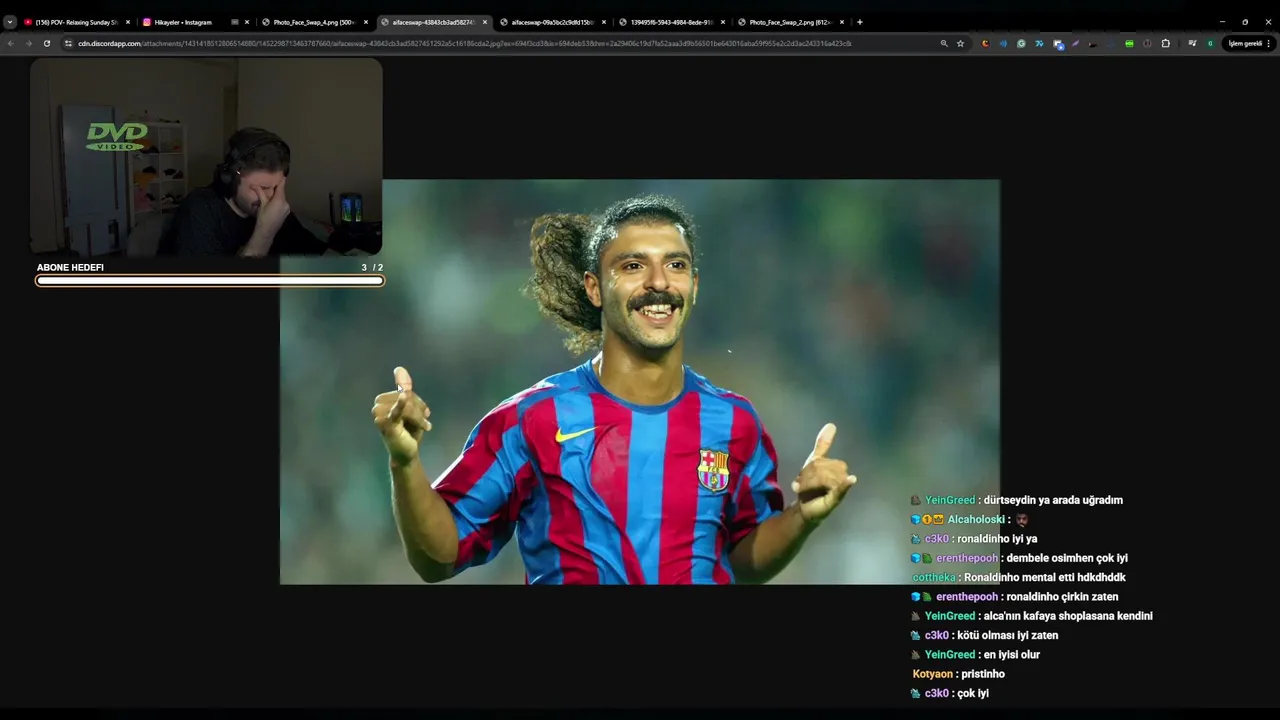This screenshot has width=1280, height=720.
Task: Open the red circular extension icon
Action: click(1147, 43)
